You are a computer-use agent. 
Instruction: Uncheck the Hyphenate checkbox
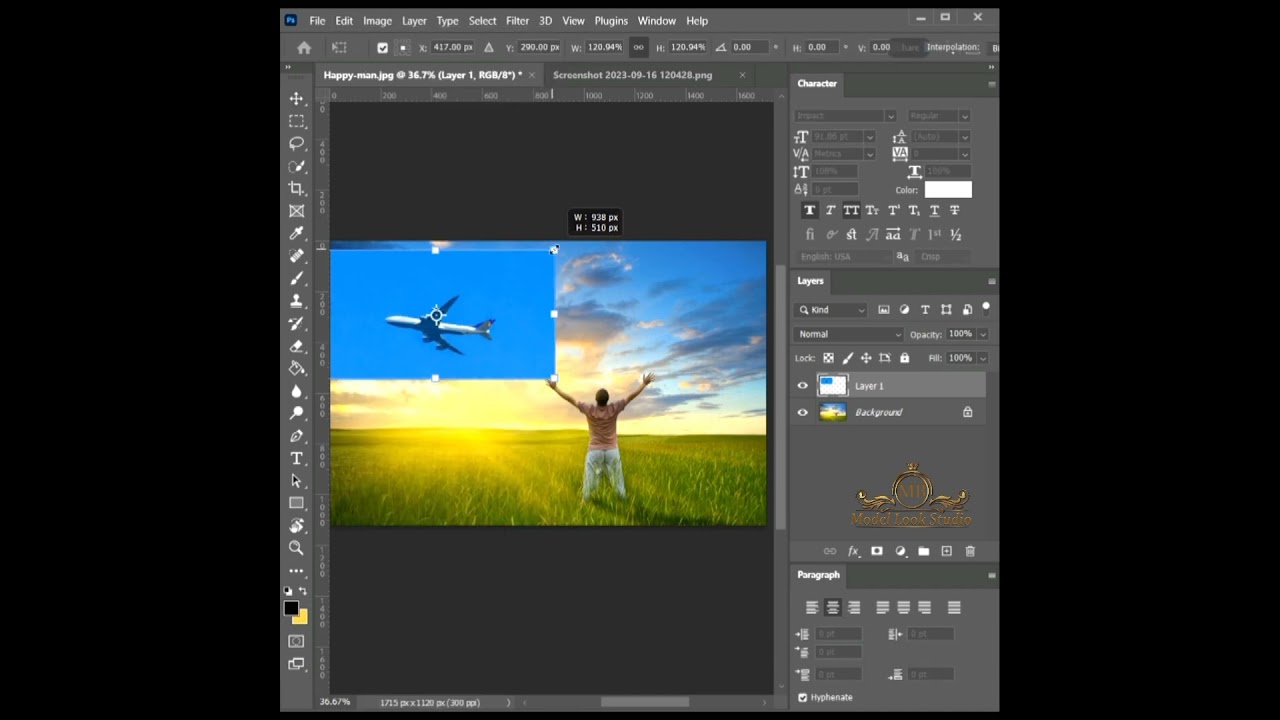[x=803, y=697]
